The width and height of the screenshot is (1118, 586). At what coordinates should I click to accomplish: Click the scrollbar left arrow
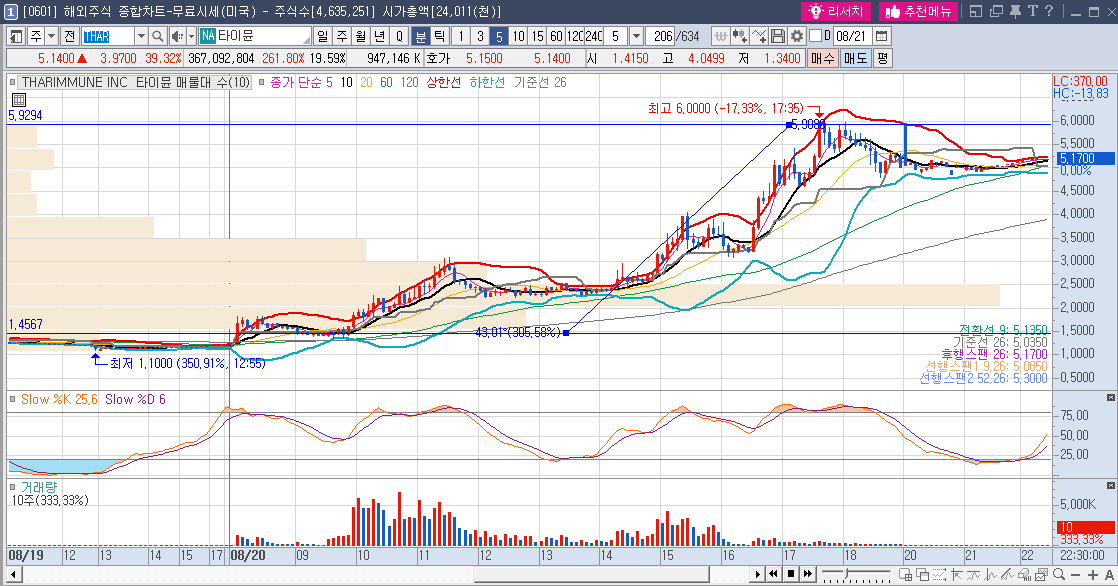click(x=13, y=574)
